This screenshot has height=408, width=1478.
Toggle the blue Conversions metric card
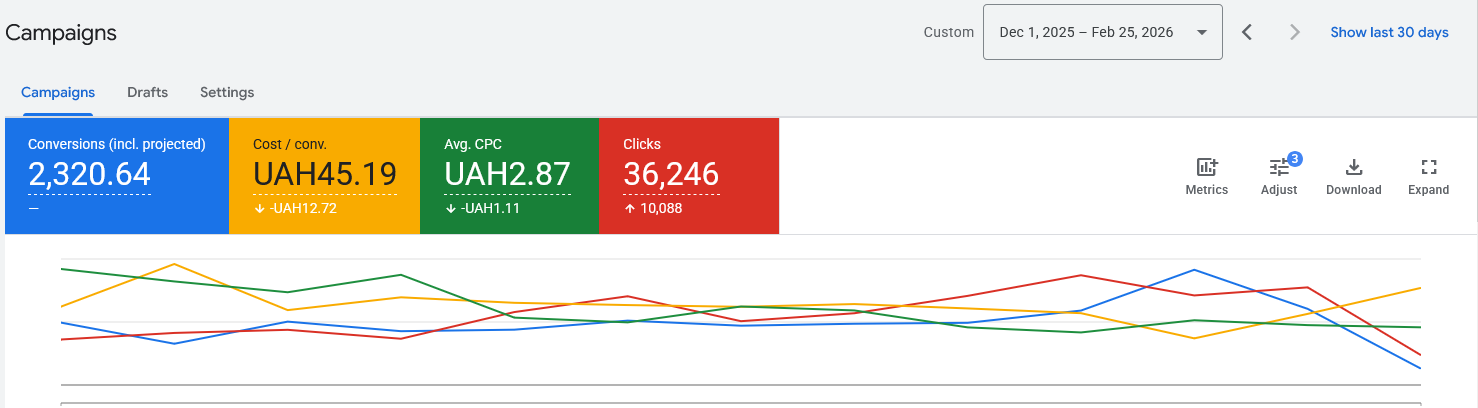116,175
